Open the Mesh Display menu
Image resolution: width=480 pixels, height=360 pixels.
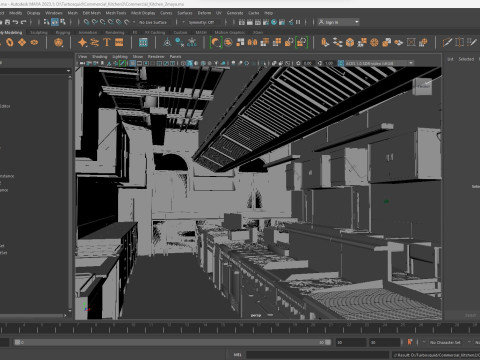(x=143, y=13)
